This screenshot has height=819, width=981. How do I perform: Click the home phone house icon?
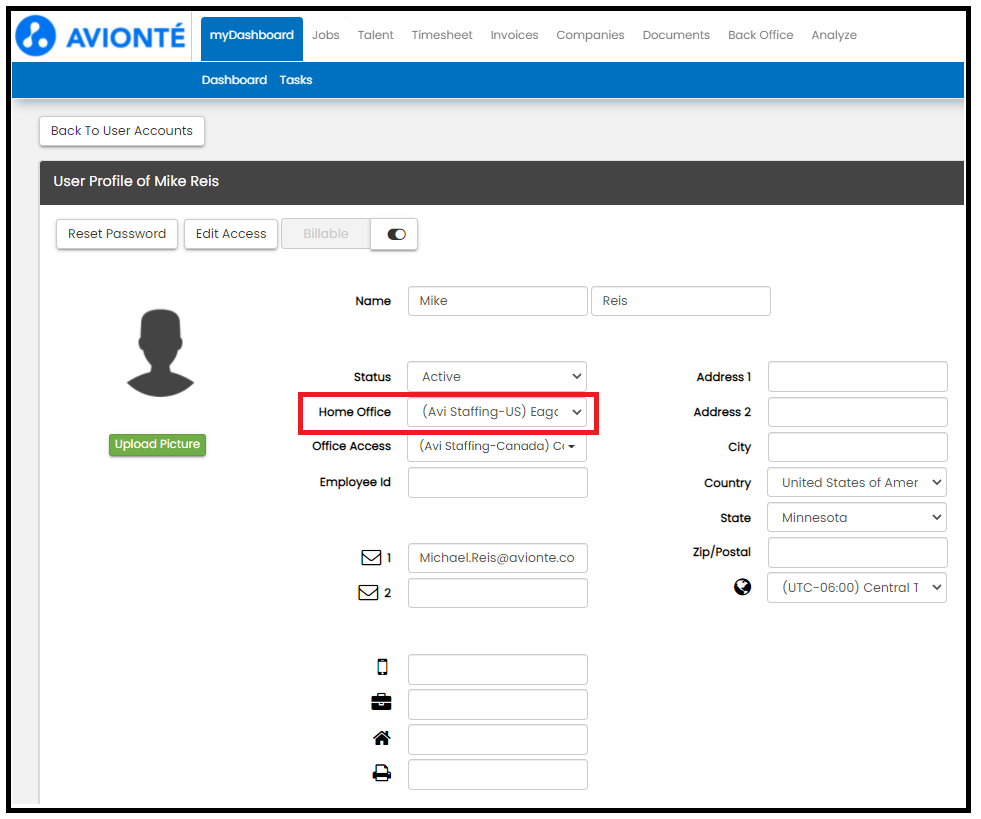[382, 738]
